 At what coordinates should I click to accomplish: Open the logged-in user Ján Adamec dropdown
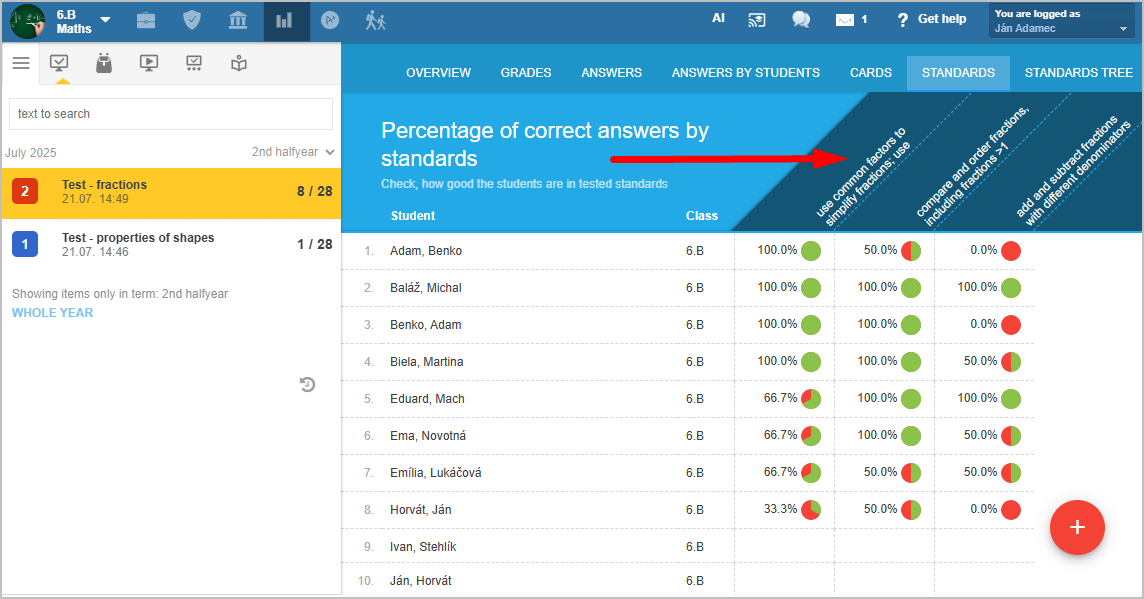1062,21
